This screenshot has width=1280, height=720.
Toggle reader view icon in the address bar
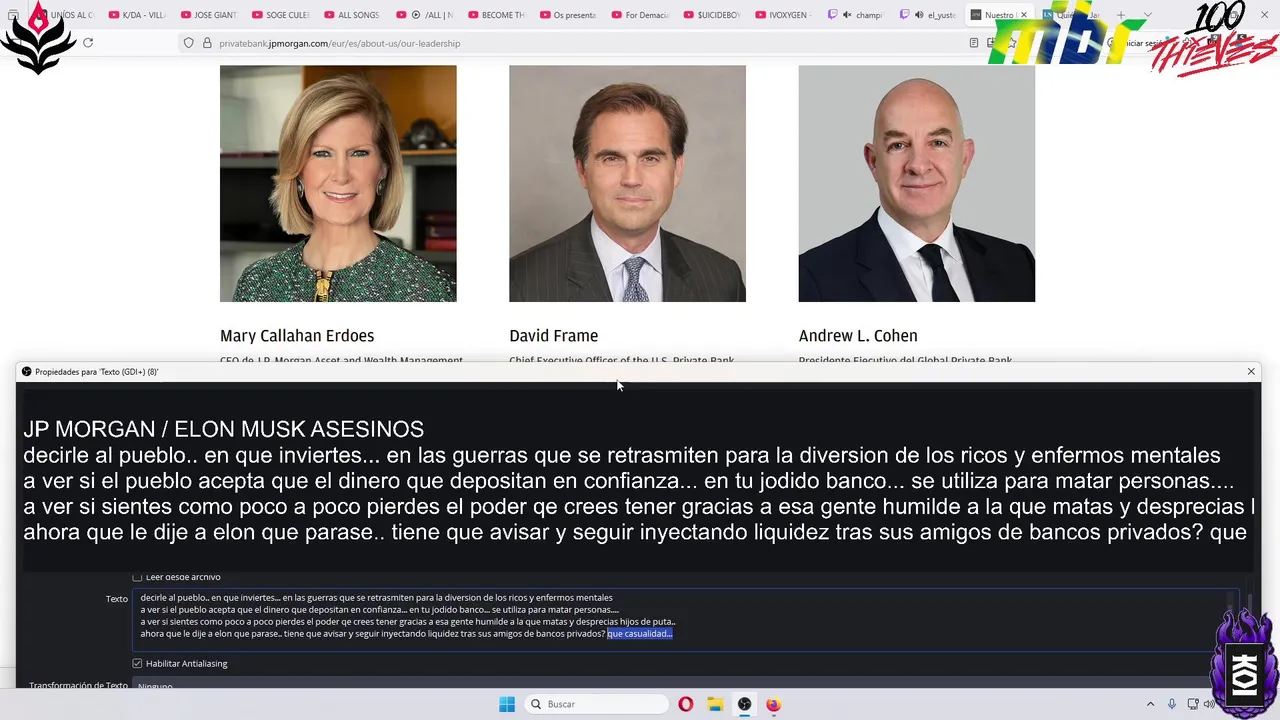(x=974, y=43)
